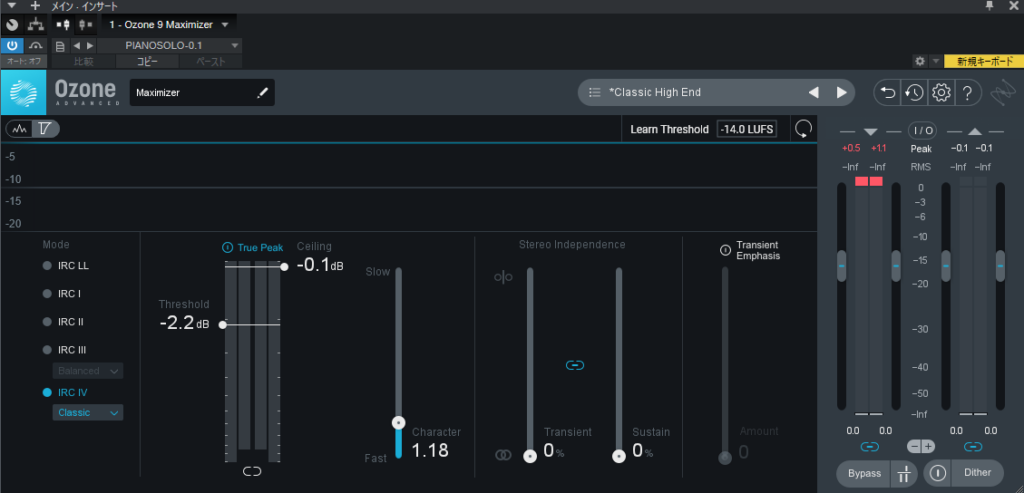Click the iZotope logo at top right
Viewport: 1024px width, 493px height.
point(1002,93)
